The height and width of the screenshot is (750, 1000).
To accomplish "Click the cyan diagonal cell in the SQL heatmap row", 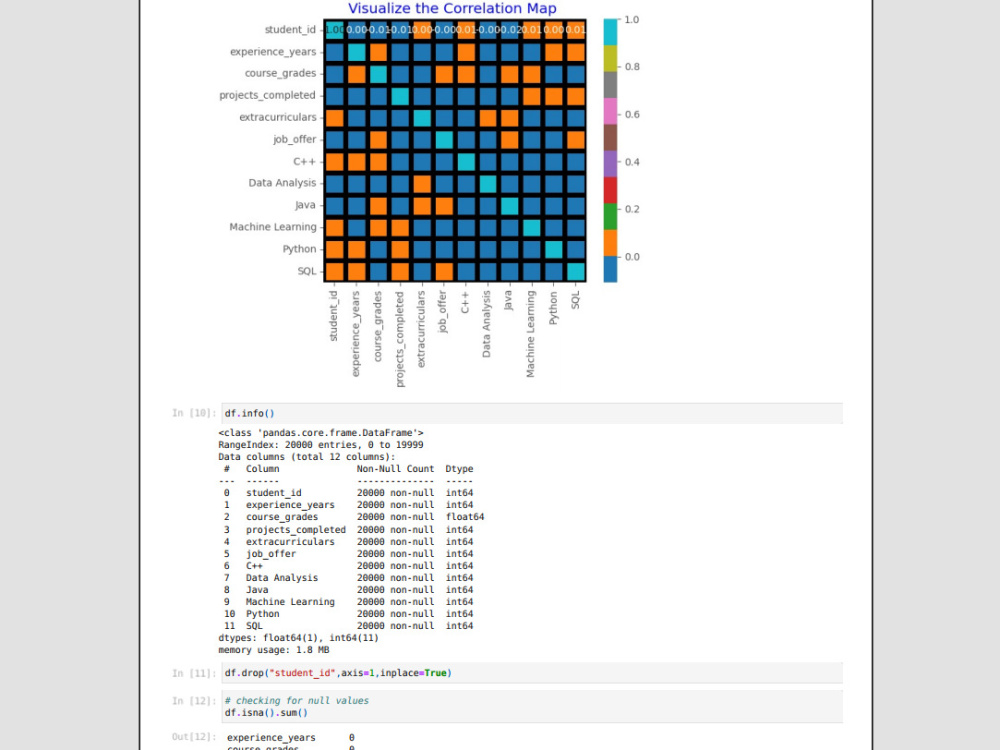I will click(x=575, y=272).
